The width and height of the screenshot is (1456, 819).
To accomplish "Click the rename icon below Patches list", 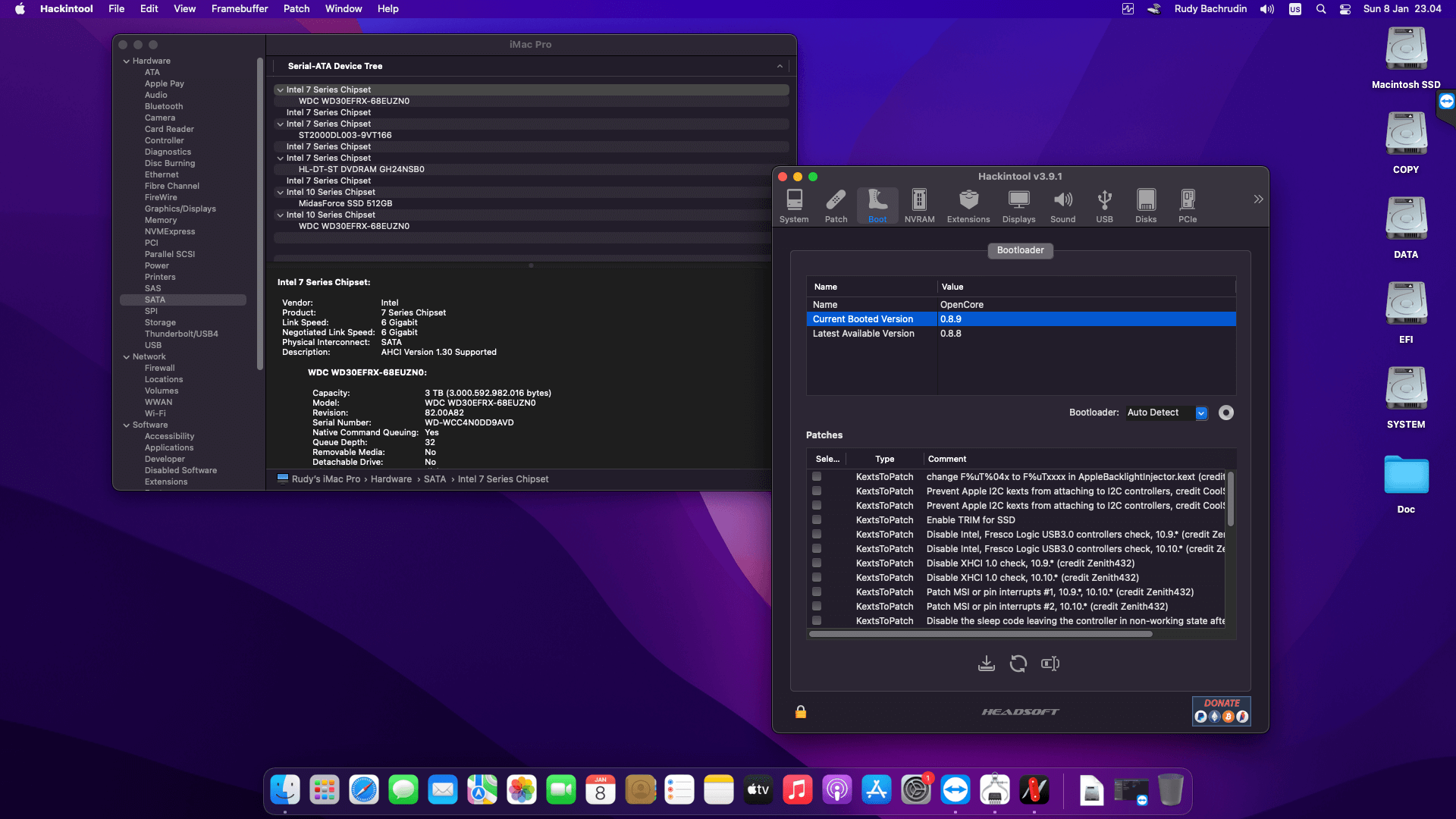I will coord(1050,664).
